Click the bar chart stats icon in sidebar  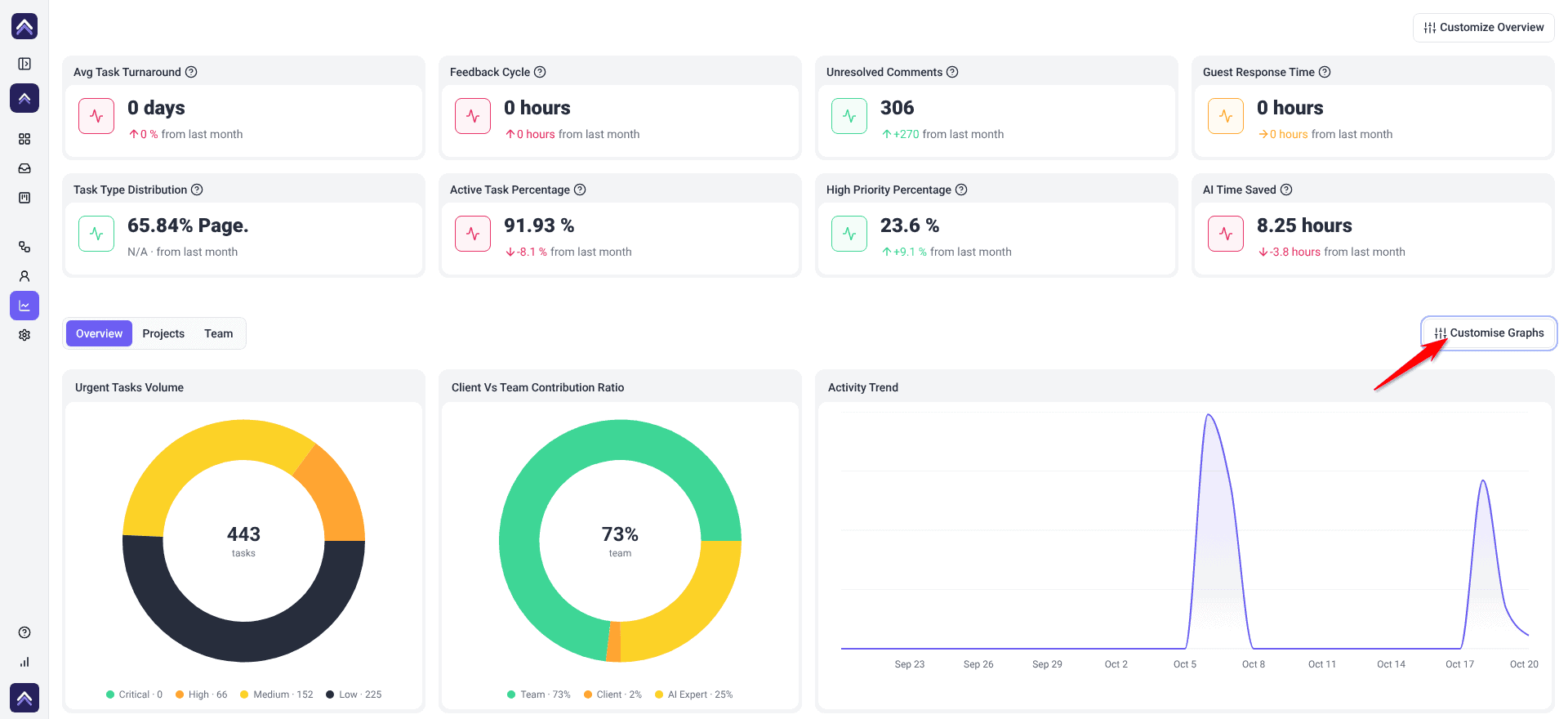click(24, 662)
